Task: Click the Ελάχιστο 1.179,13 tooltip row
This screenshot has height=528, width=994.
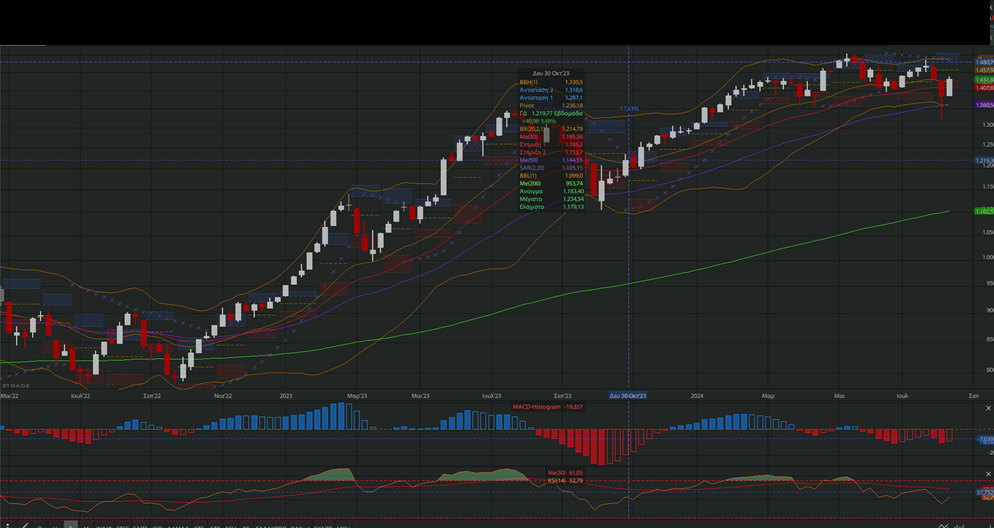Action: point(551,207)
